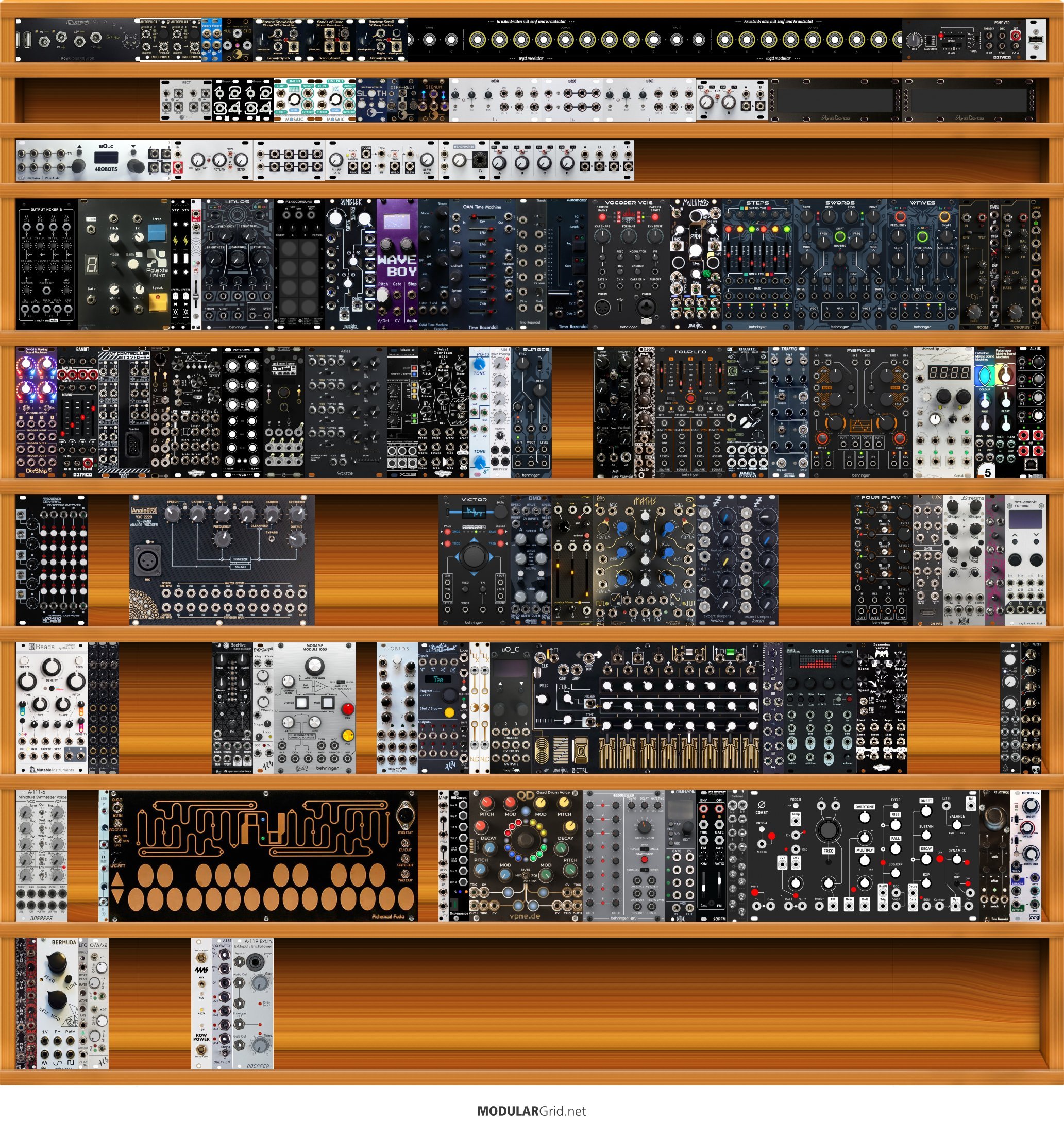1064x1122 pixels.
Task: Select the BANDIT module
Action: coord(78,412)
